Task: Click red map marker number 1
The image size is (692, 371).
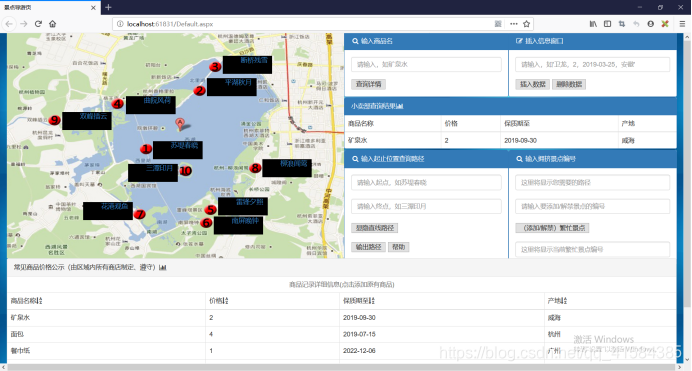Action: click(146, 149)
